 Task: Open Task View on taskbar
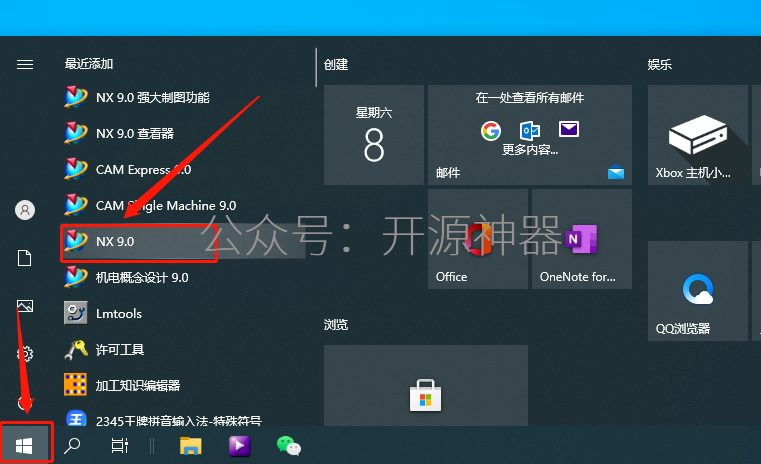119,446
